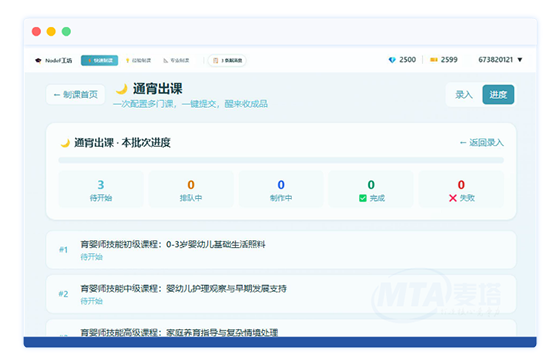The width and height of the screenshot is (560, 364).
Task: Click 待开始 status under course #2
Action: coord(91,301)
